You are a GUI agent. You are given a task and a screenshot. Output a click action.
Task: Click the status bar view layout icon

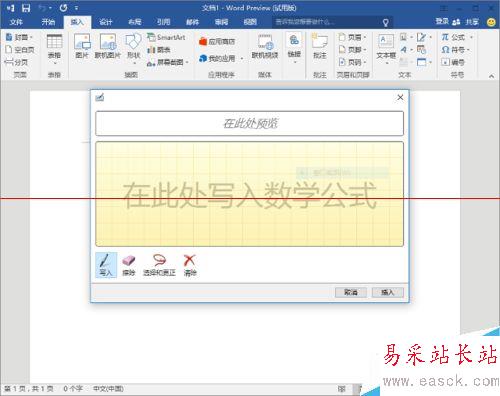[x=342, y=389]
